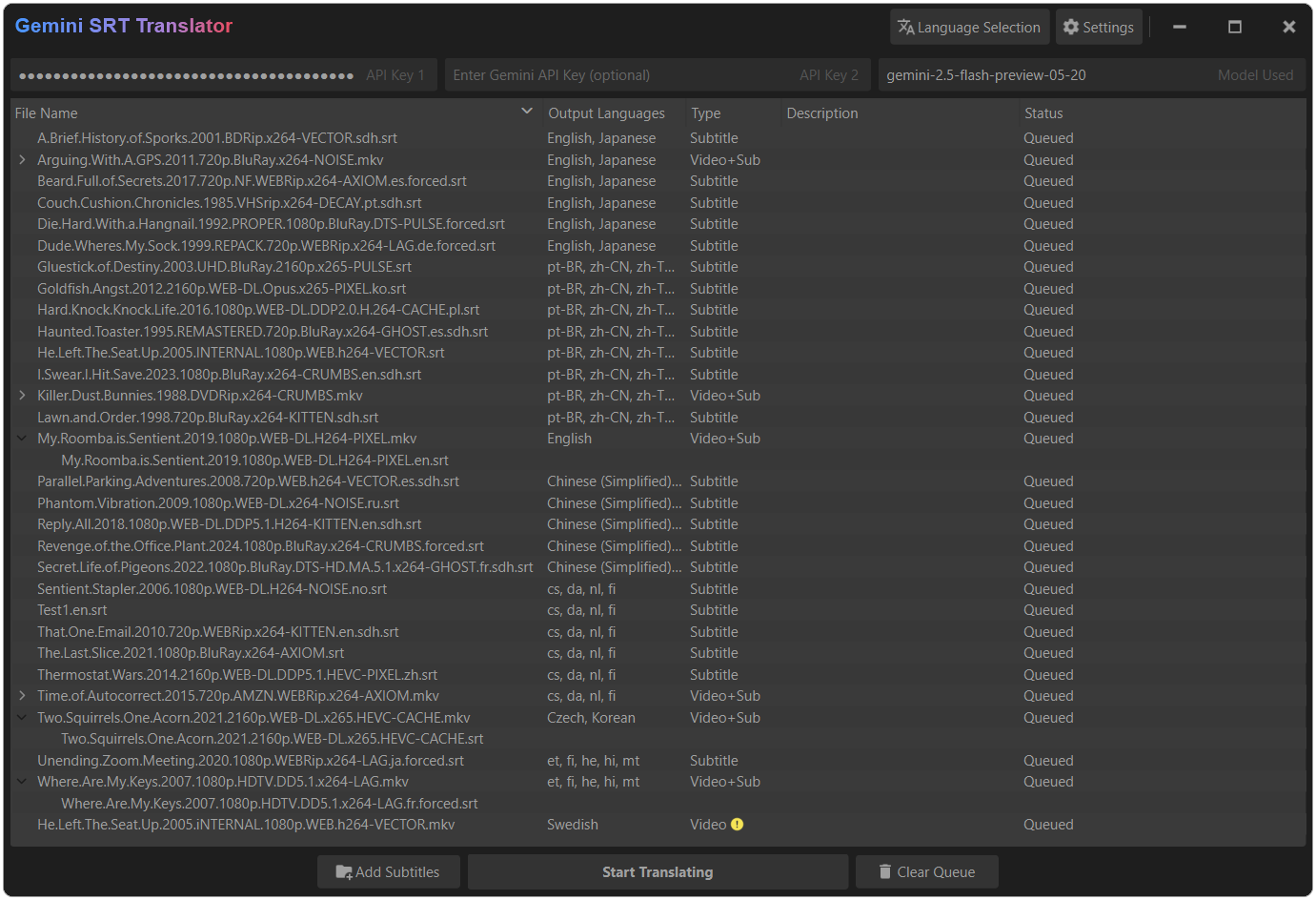
Task: Select the Test1.en.srt file
Action: coord(71,610)
